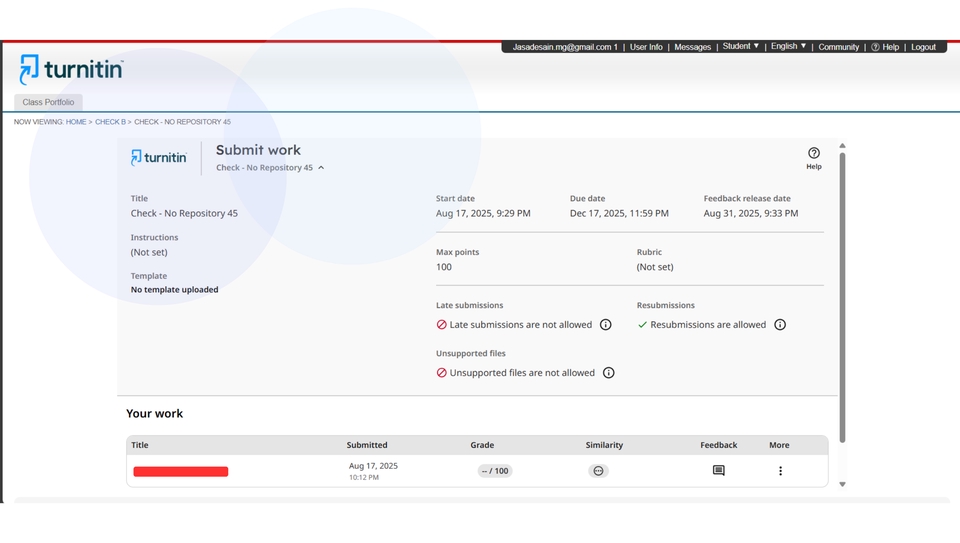
Task: Click the scrollbar down arrow
Action: coord(842,484)
